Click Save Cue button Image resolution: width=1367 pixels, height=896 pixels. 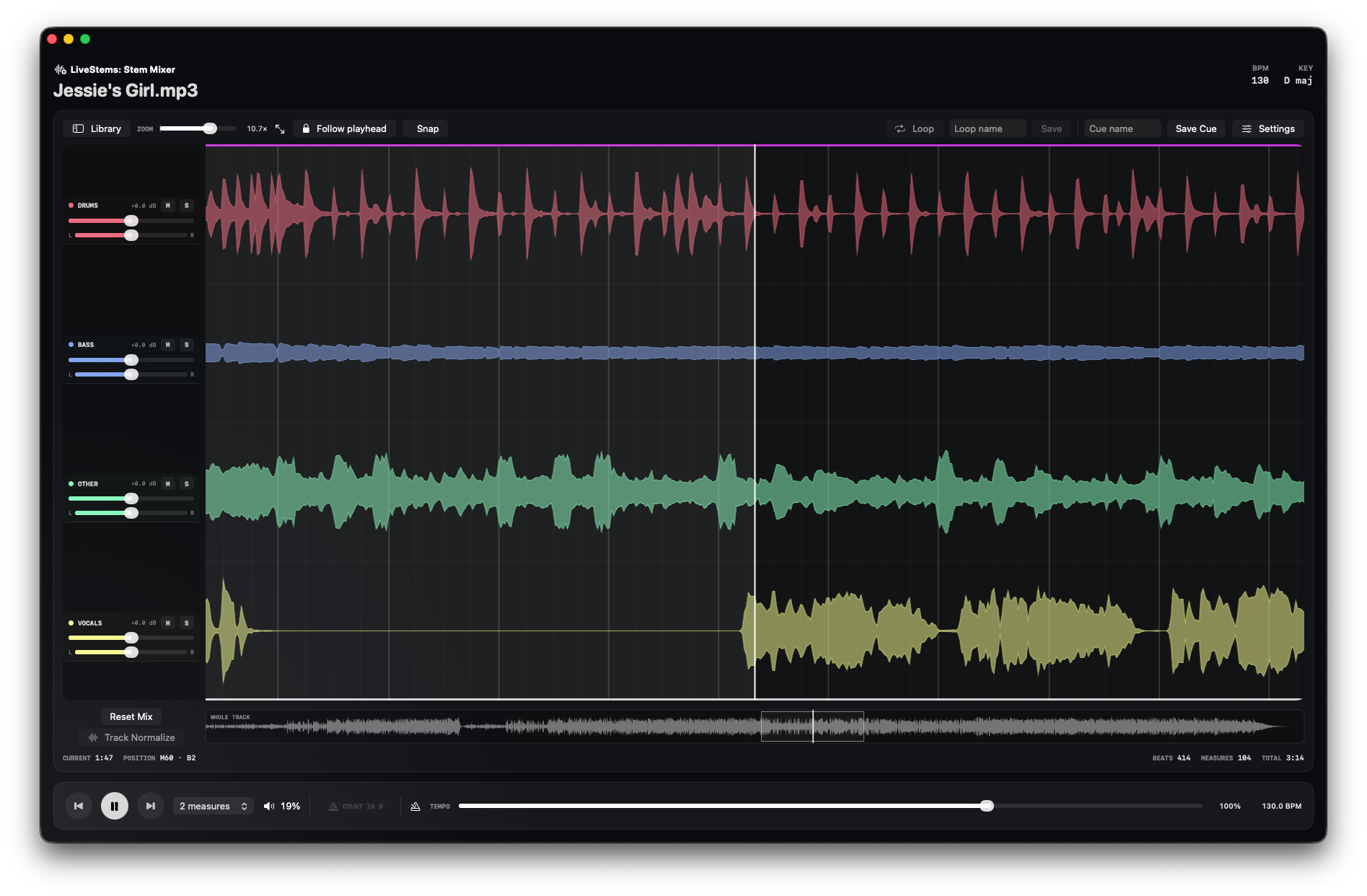click(x=1195, y=128)
